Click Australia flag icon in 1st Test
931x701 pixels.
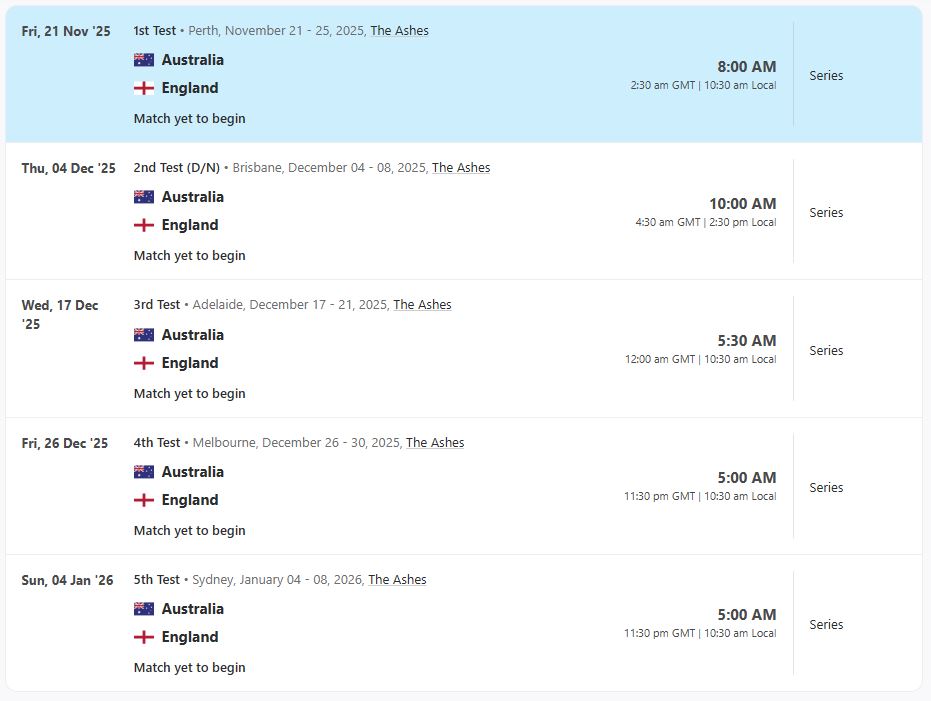click(x=144, y=60)
